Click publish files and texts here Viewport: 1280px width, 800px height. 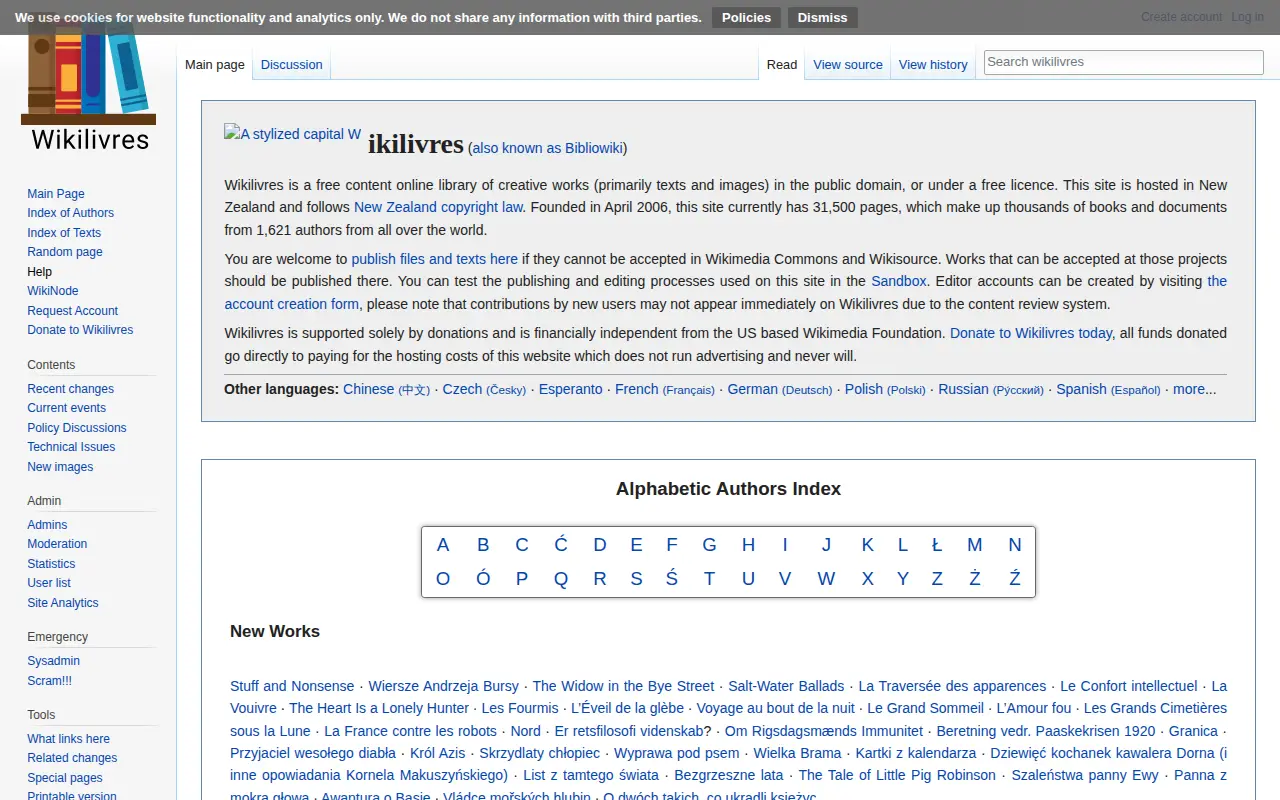pyautogui.click(x=434, y=259)
